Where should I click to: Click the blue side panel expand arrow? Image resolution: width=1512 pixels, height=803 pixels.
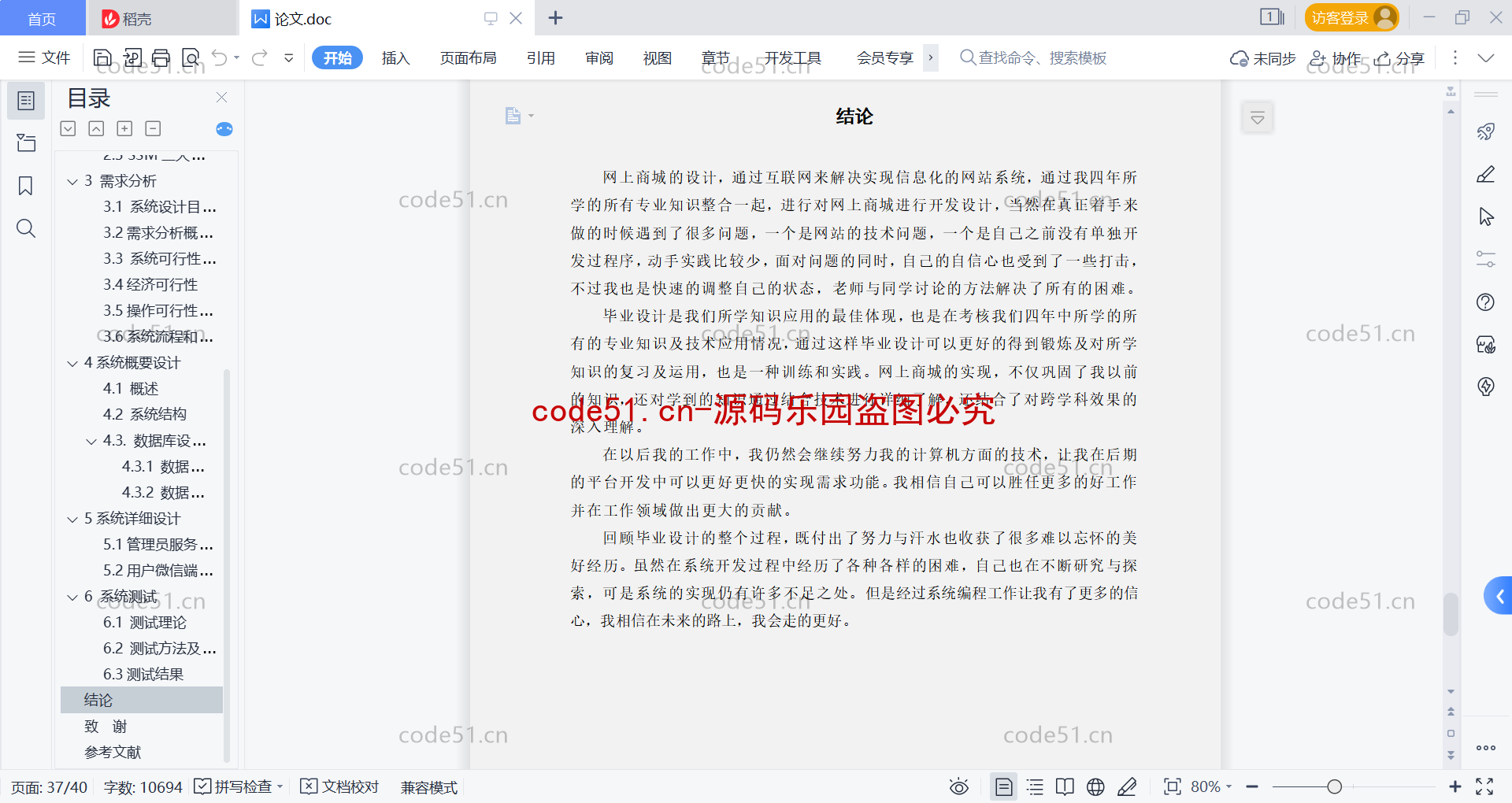click(1499, 596)
